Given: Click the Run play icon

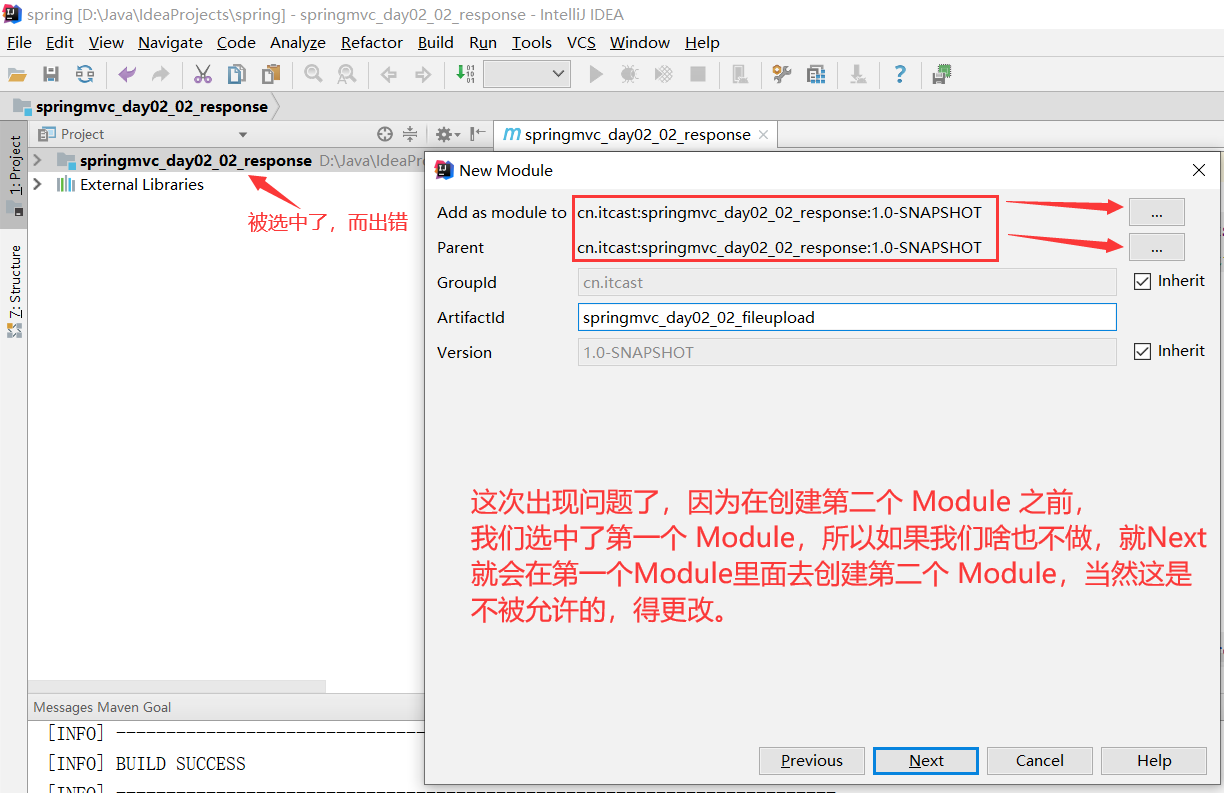Looking at the screenshot, I should pos(596,74).
